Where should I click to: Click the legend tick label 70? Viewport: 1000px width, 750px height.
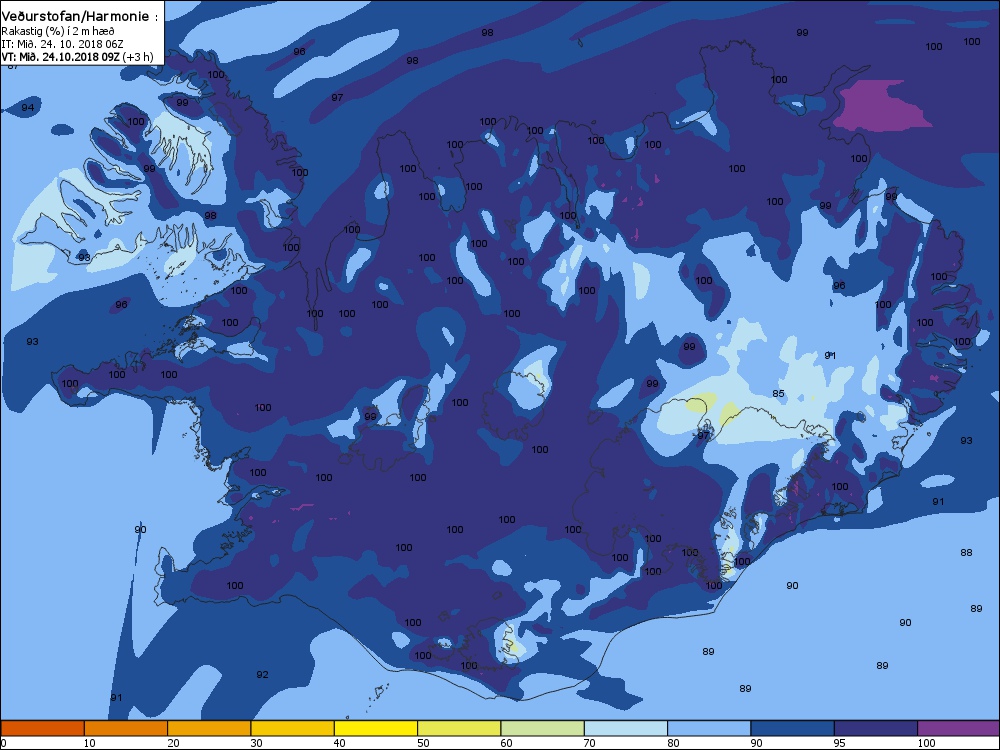point(589,743)
